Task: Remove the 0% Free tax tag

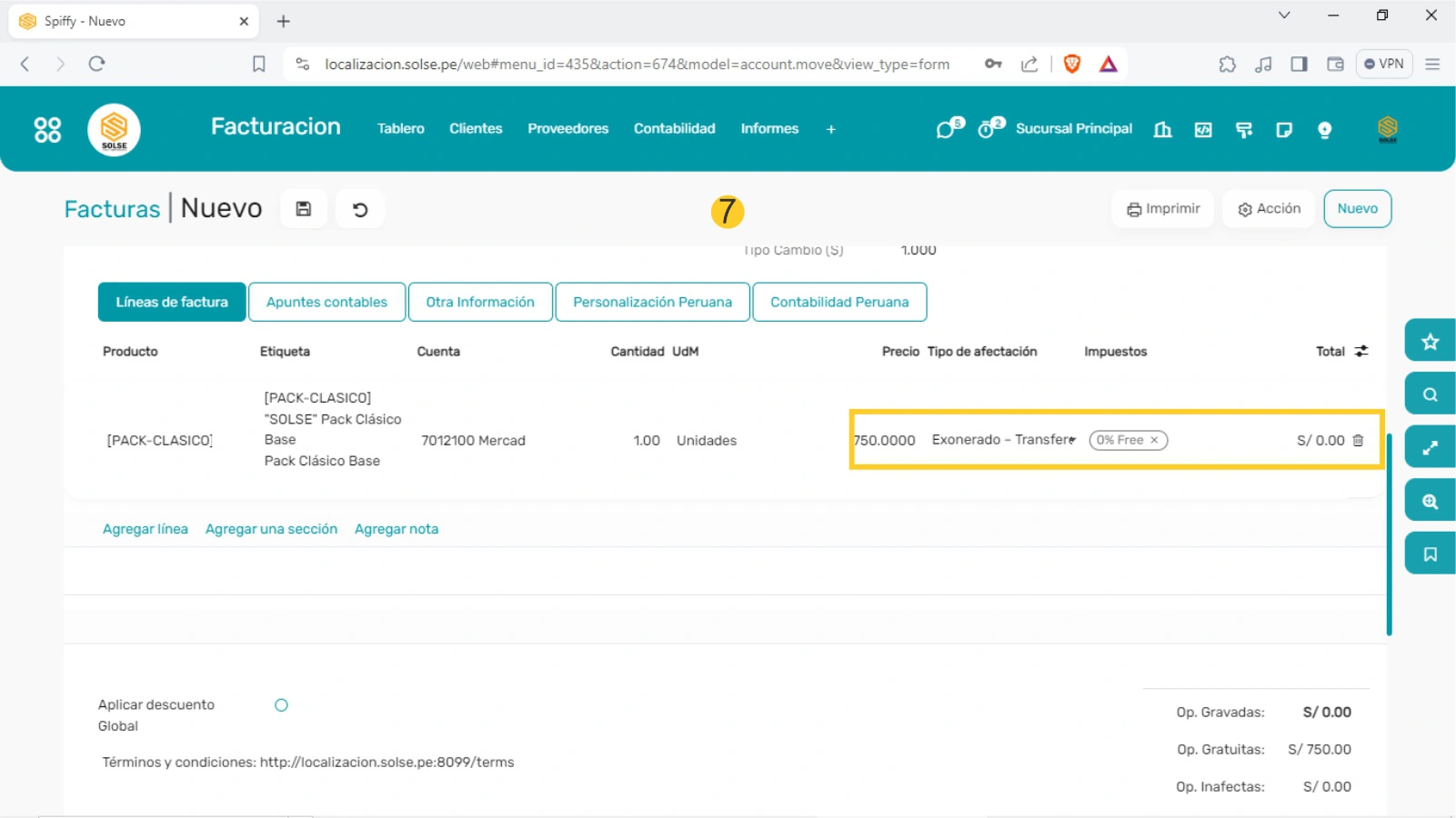Action: 1154,440
